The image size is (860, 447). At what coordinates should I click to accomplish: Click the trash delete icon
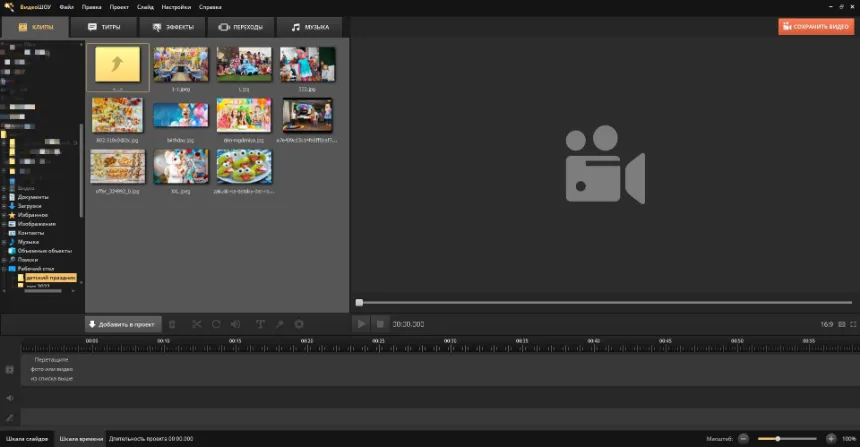[172, 324]
